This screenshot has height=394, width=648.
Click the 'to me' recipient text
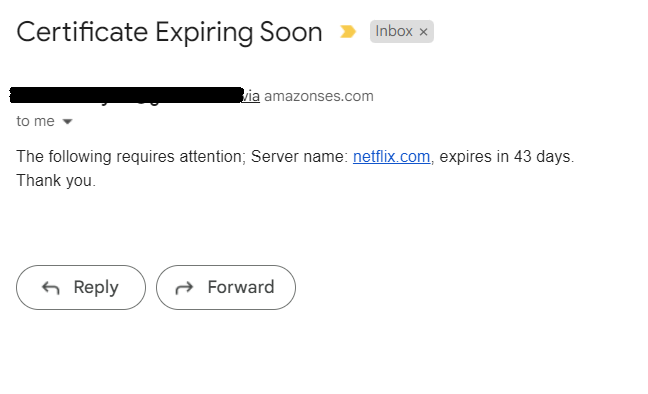click(x=36, y=121)
